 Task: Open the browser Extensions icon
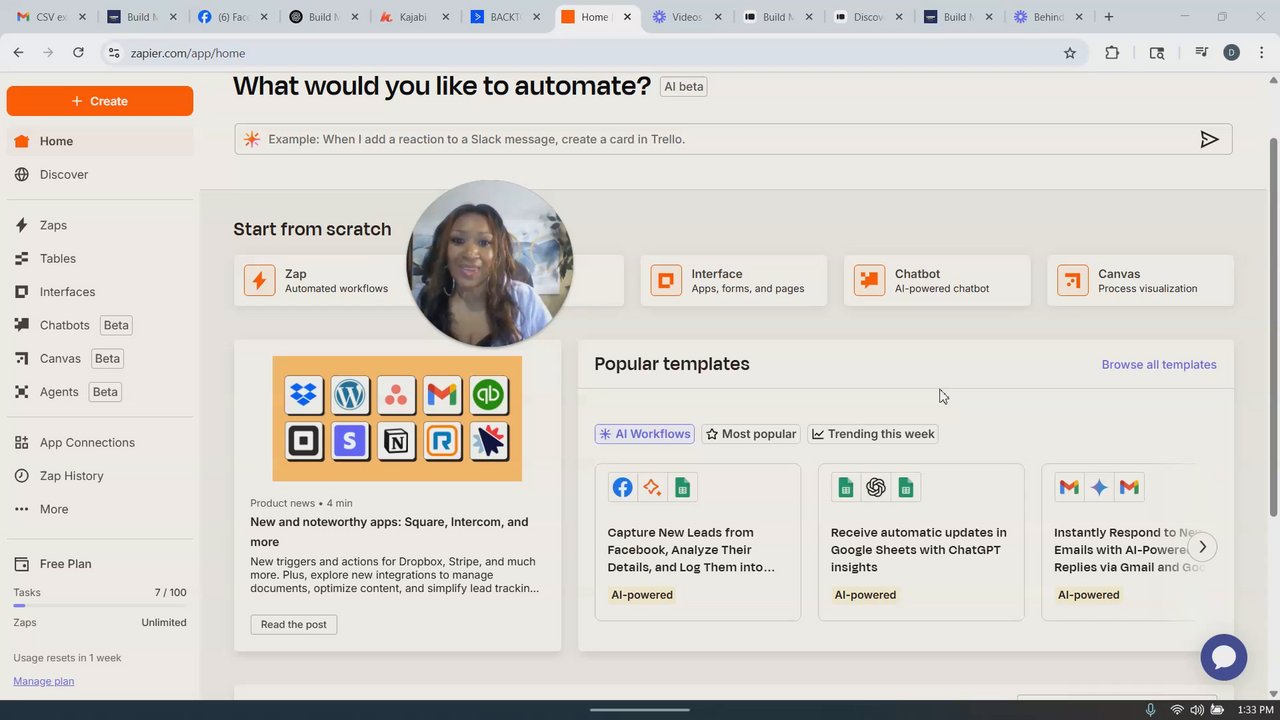(1112, 53)
